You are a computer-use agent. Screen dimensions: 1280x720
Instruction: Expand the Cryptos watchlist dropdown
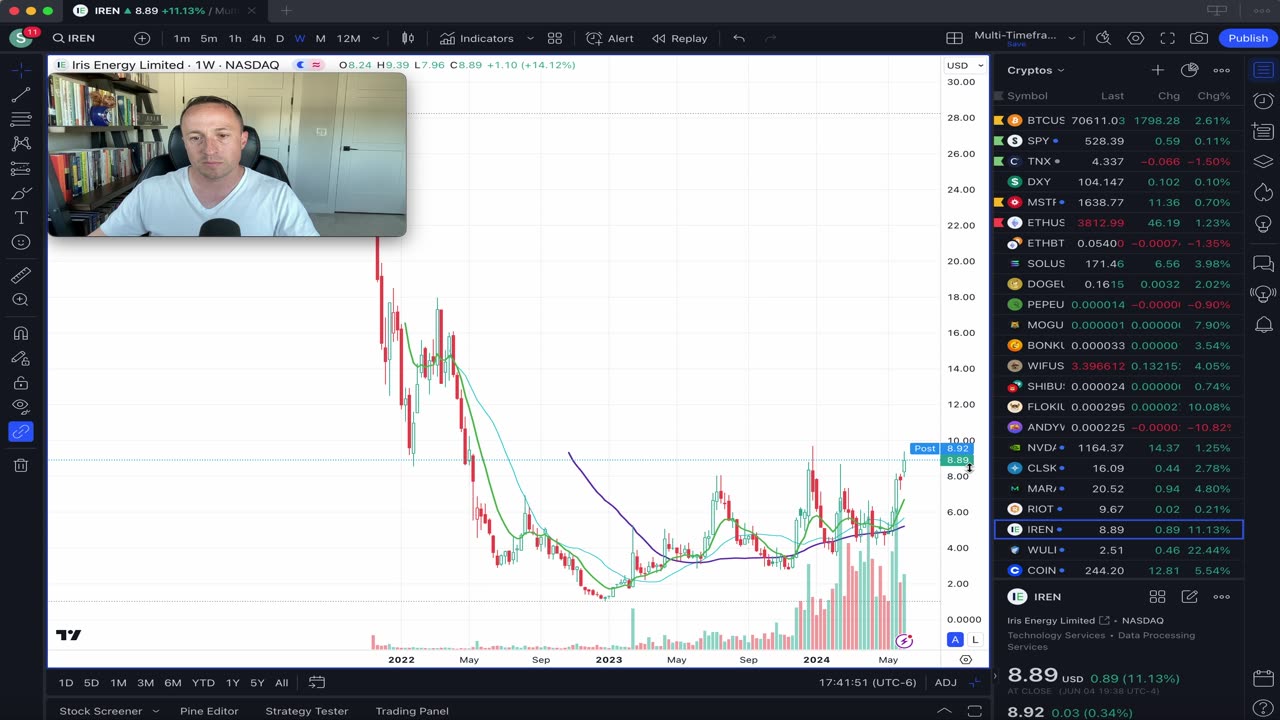click(x=1035, y=70)
